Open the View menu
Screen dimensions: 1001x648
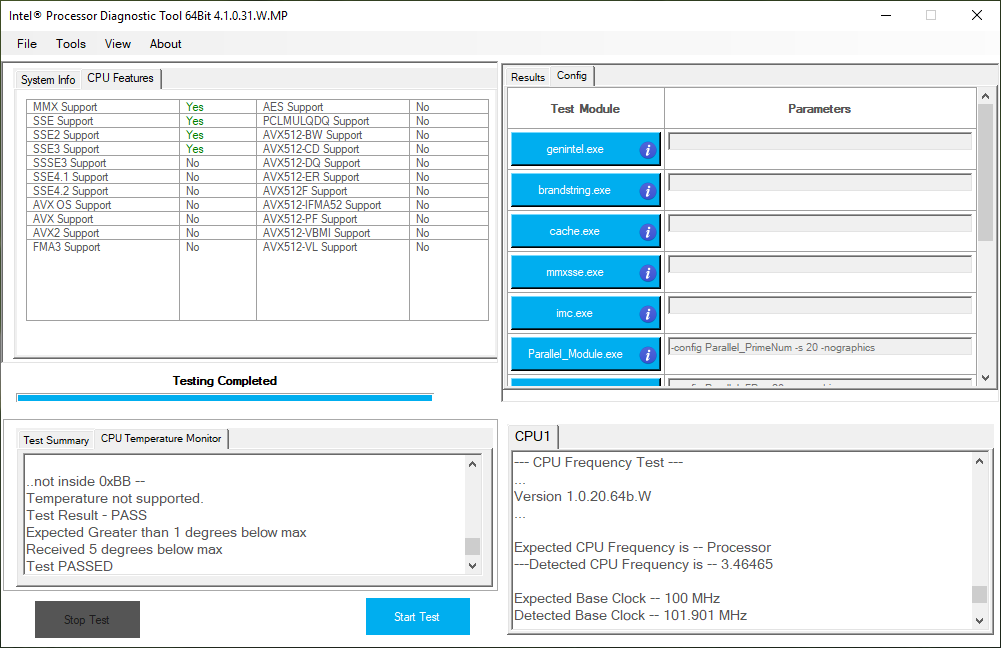coord(117,44)
